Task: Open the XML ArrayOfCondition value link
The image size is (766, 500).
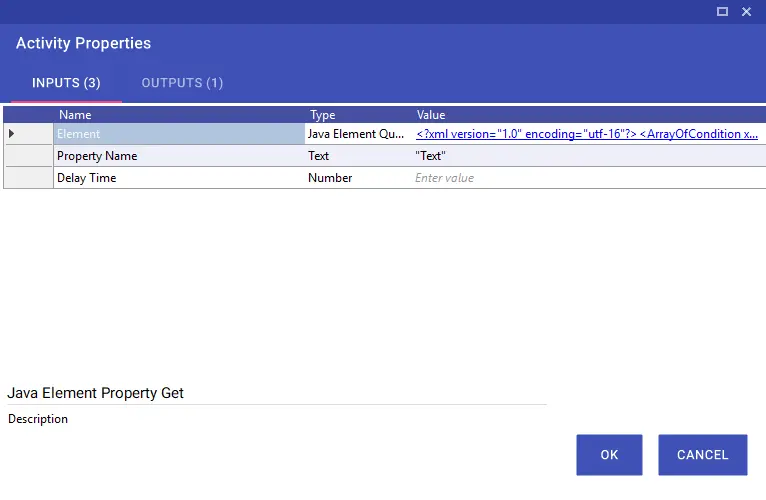Action: click(x=587, y=134)
